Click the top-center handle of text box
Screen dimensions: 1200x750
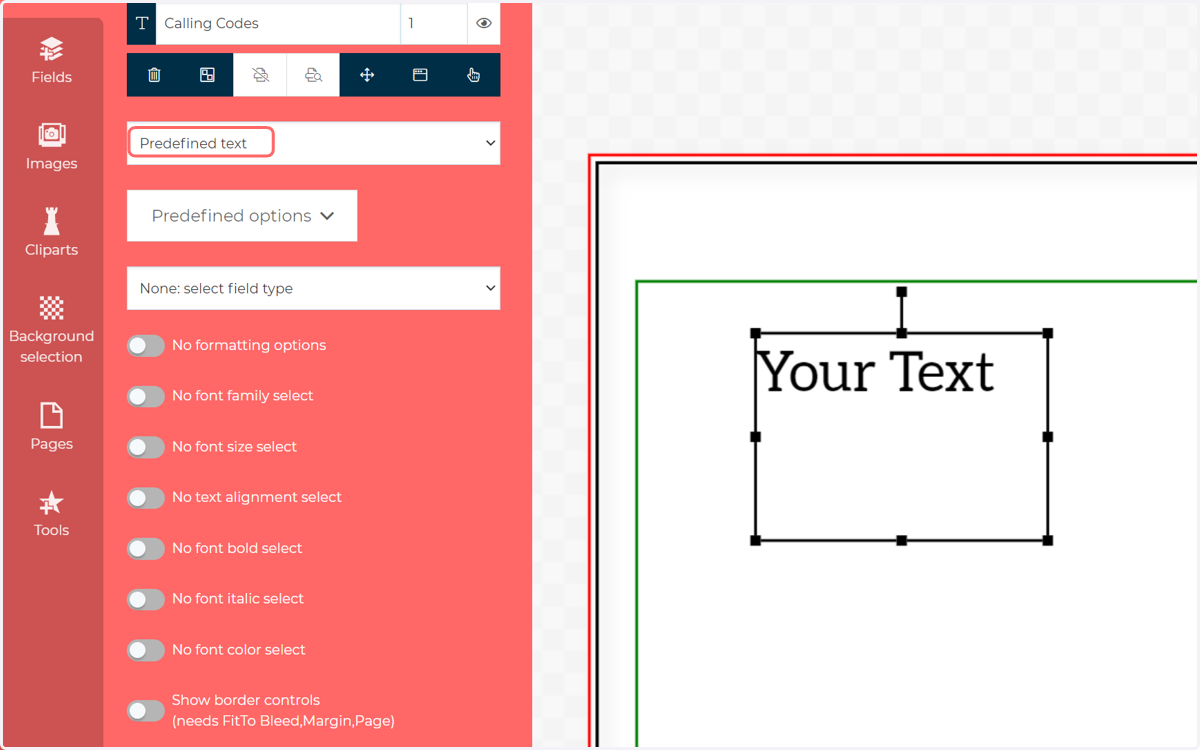[901, 333]
